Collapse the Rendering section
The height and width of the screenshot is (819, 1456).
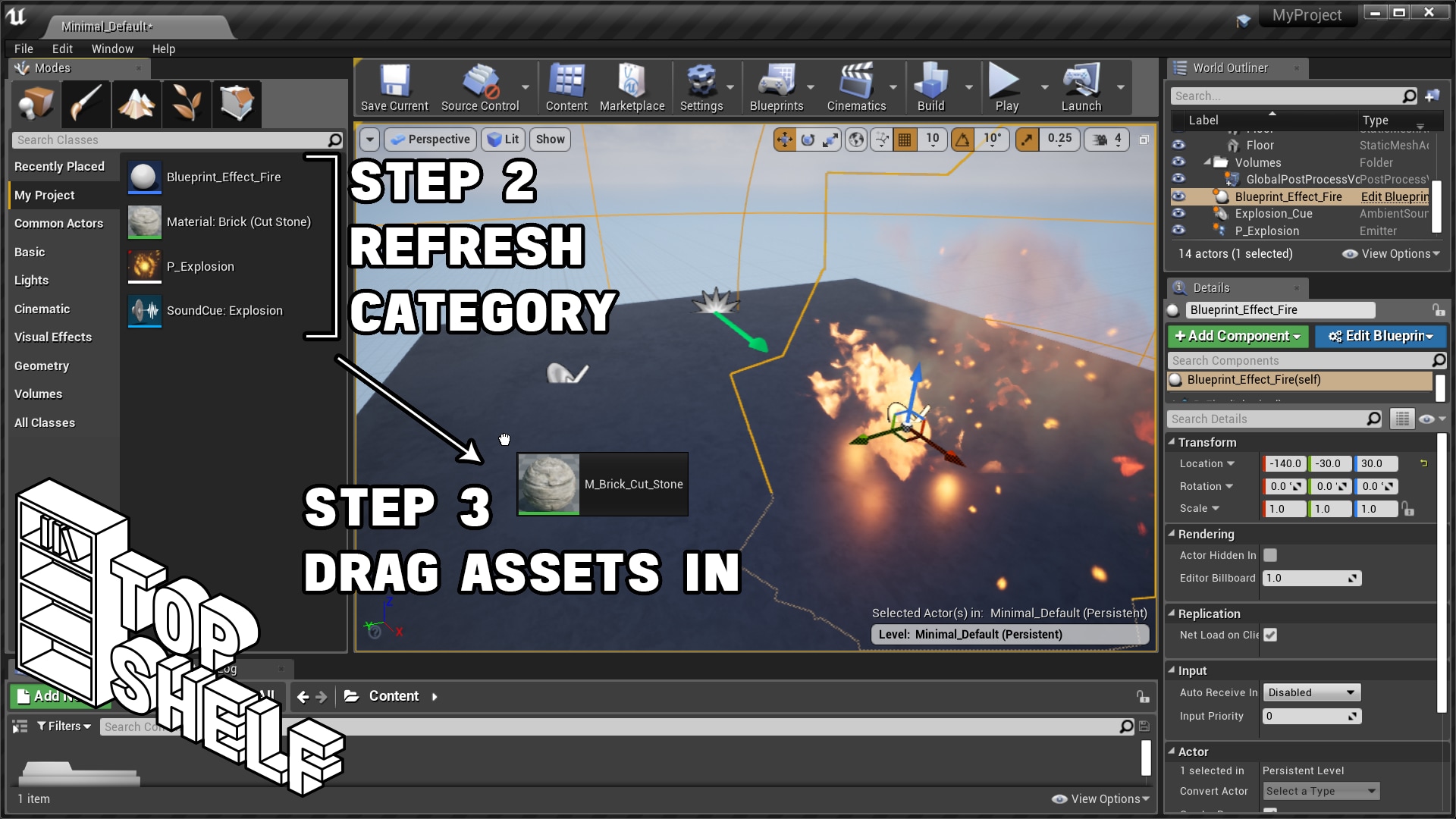tap(1172, 533)
